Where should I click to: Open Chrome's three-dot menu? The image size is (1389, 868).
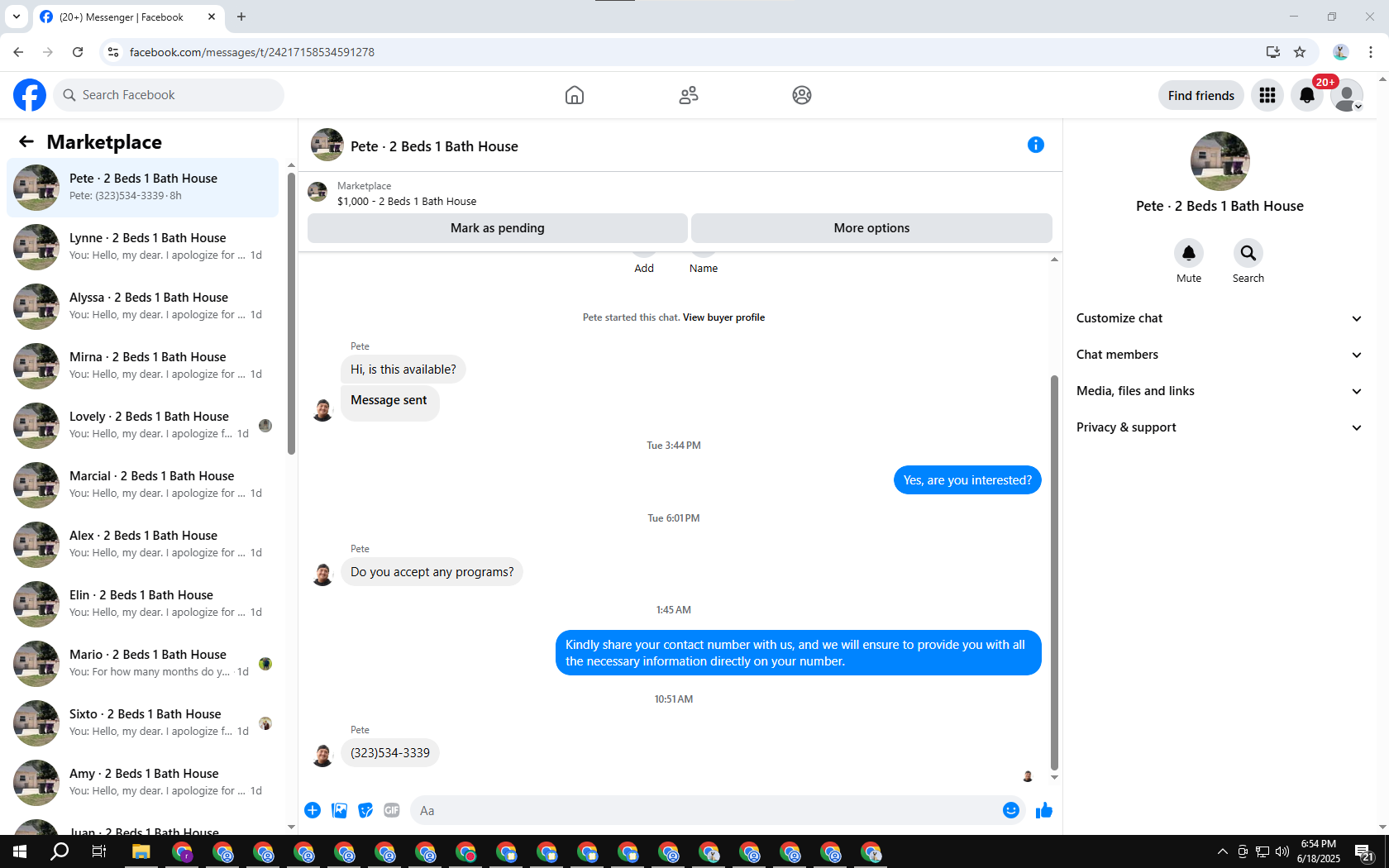click(1371, 52)
